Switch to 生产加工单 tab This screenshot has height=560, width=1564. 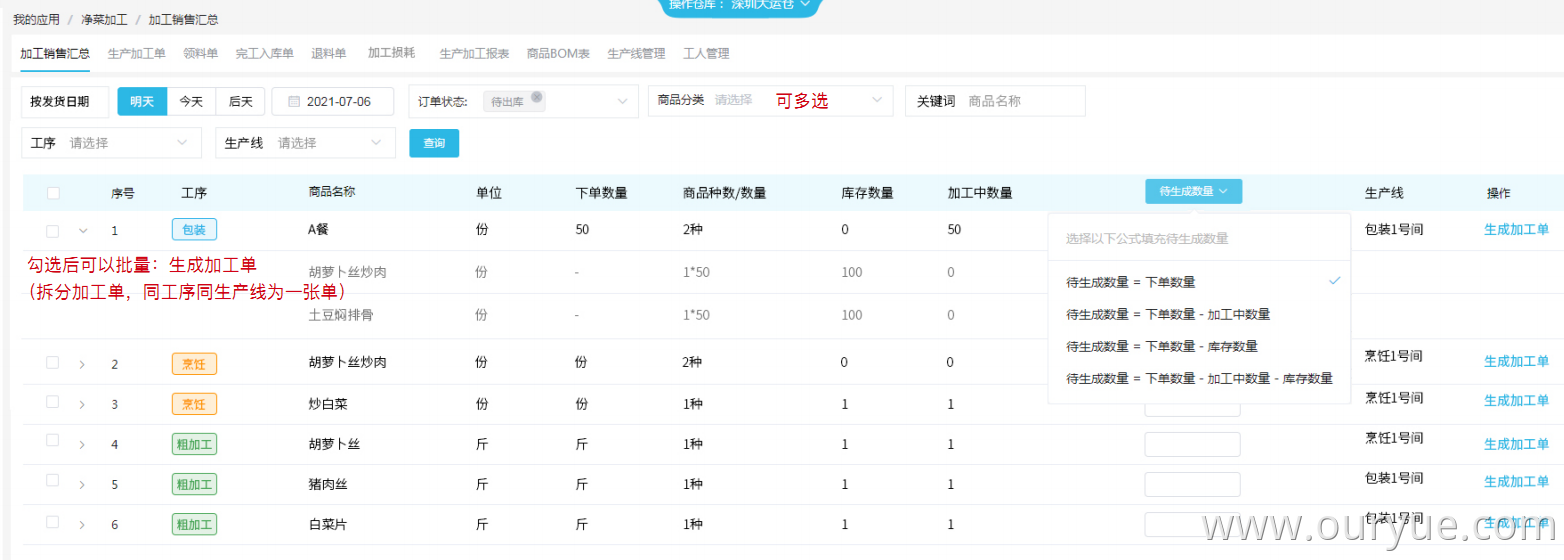(137, 54)
